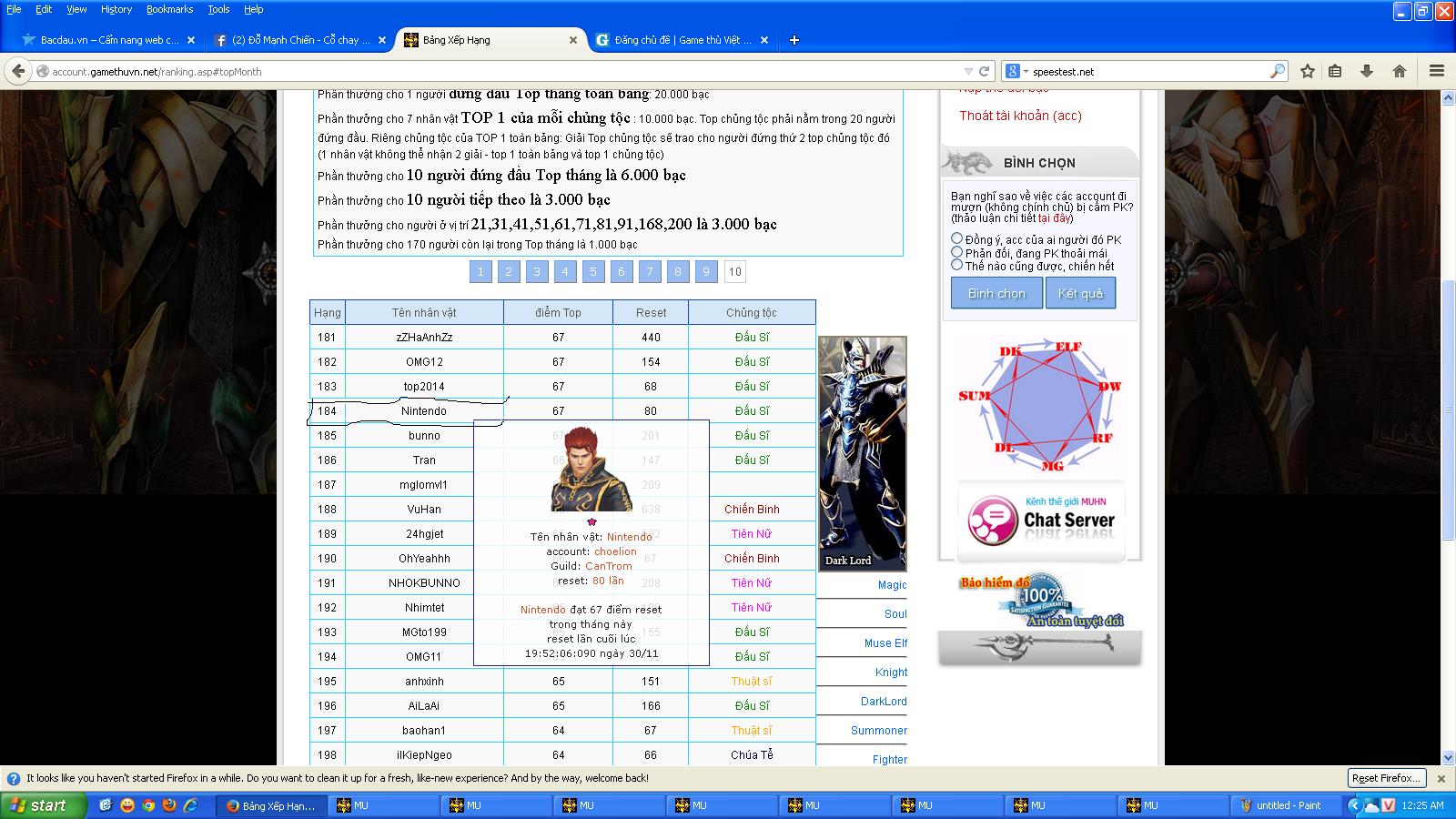This screenshot has width=1456, height=819.
Task: Click the Bảo hiểm đồ 100% banner
Action: 1040,602
